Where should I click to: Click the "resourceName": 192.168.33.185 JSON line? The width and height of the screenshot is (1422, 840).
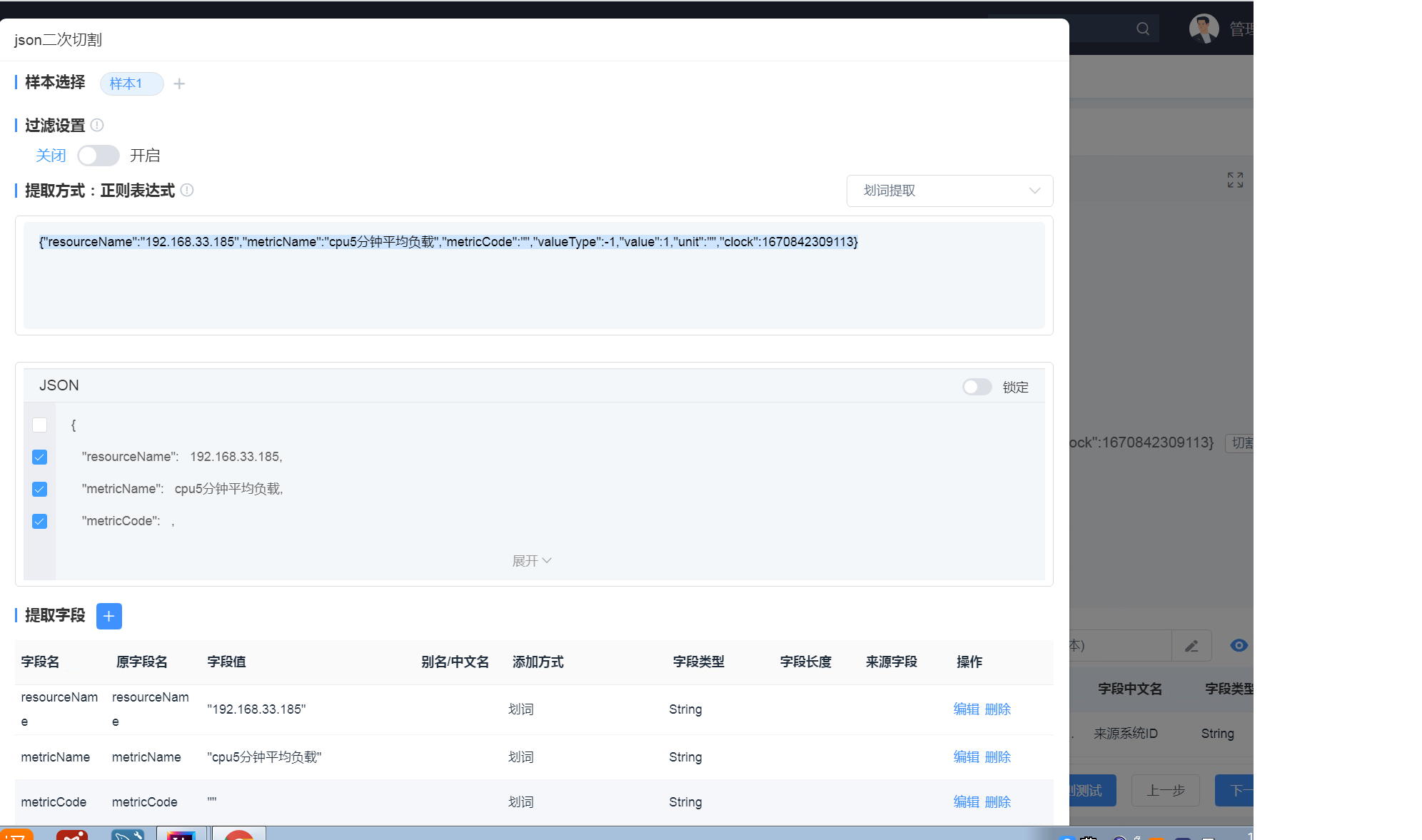[x=182, y=457]
